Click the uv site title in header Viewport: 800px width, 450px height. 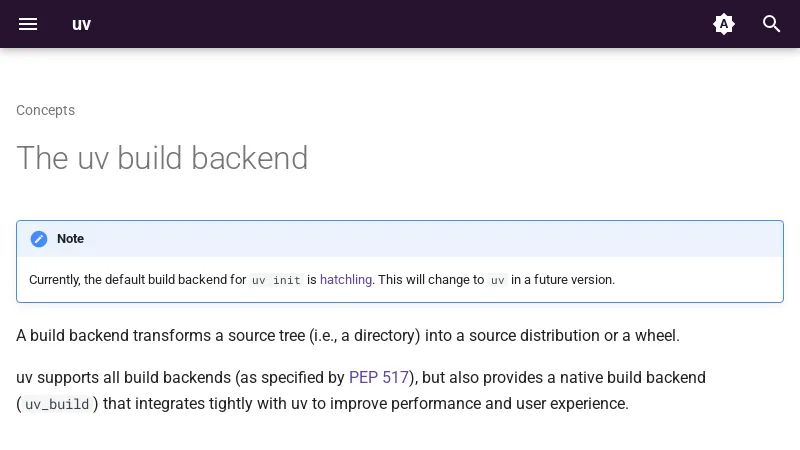point(82,24)
